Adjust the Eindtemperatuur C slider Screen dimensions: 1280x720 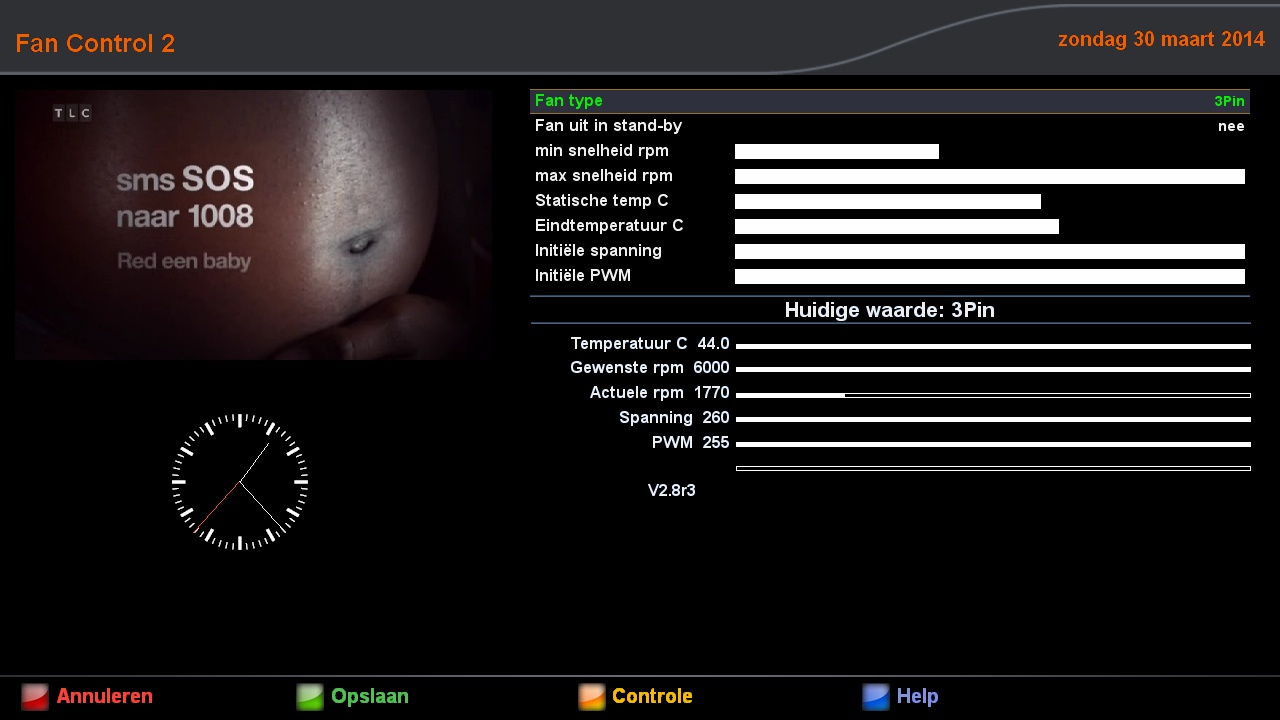point(897,227)
